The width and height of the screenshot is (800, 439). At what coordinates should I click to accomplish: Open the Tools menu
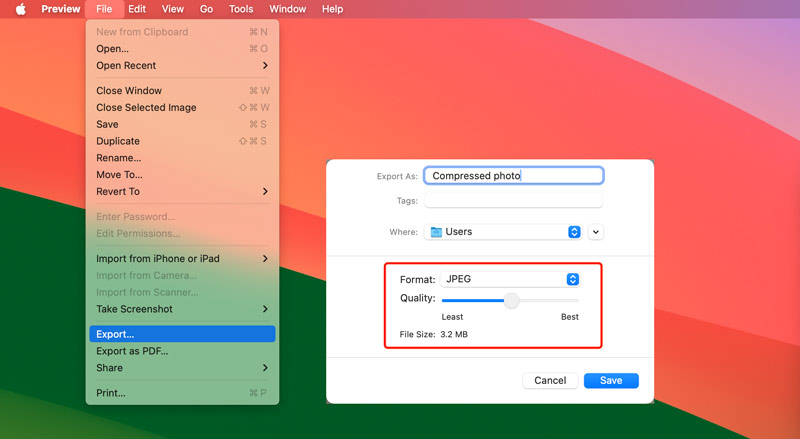(241, 9)
